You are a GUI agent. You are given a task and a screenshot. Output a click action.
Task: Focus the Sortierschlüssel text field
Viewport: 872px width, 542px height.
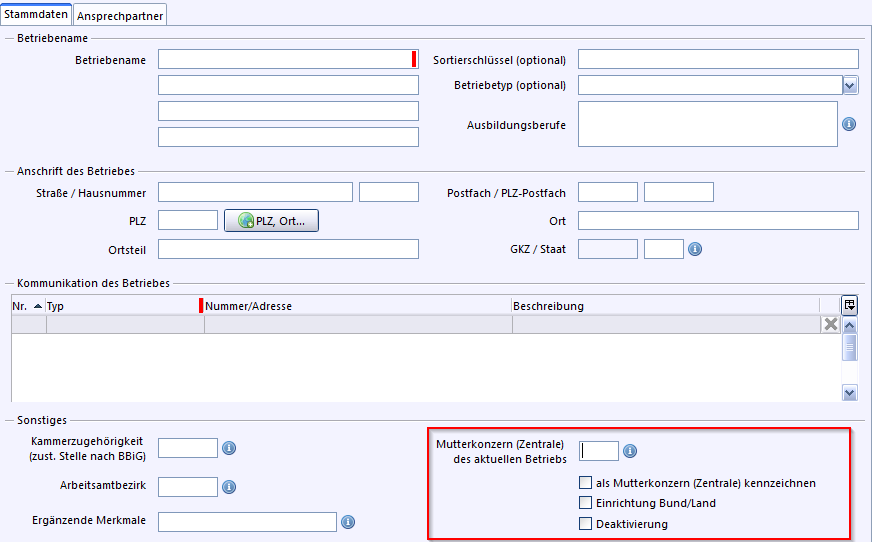(717, 60)
